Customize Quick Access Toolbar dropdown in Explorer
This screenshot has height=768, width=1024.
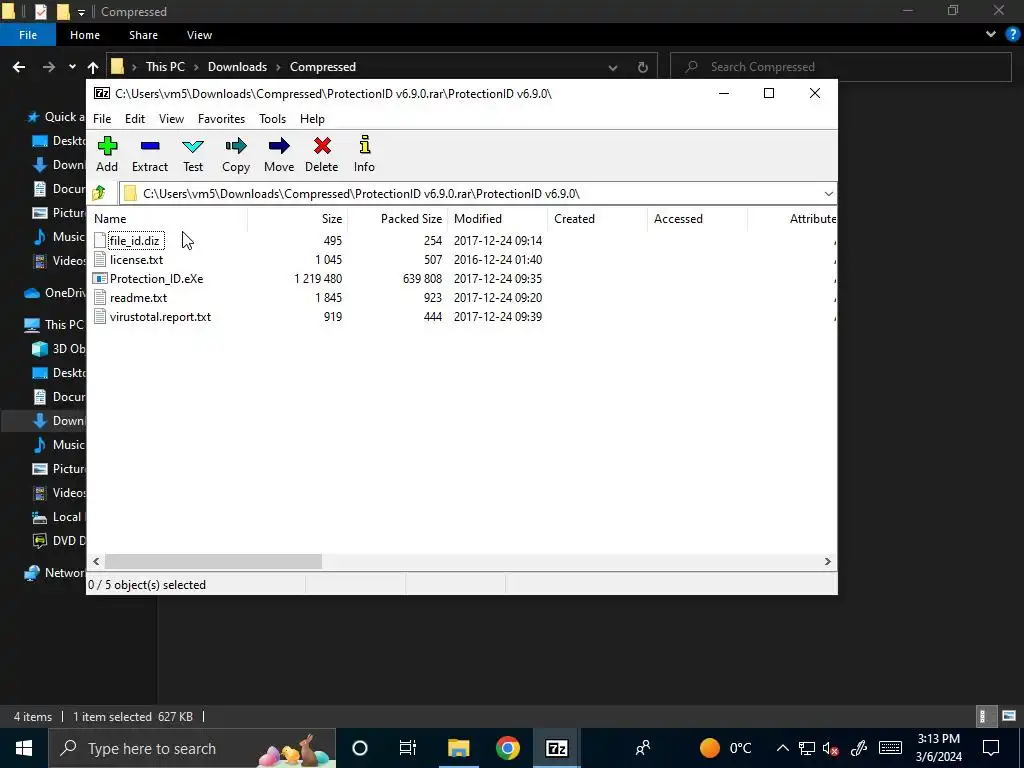click(x=81, y=12)
